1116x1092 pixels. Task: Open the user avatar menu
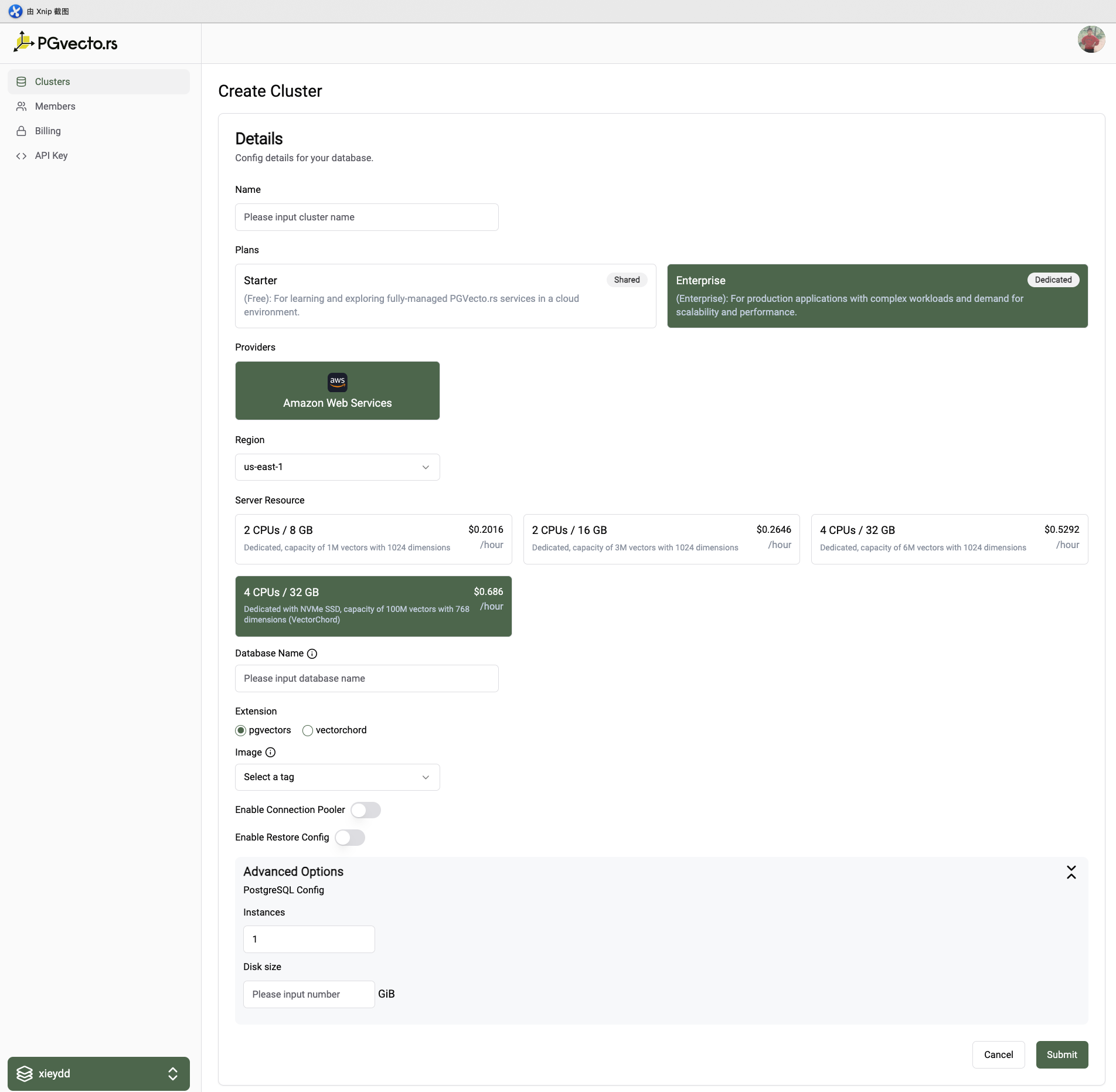pyautogui.click(x=1091, y=40)
